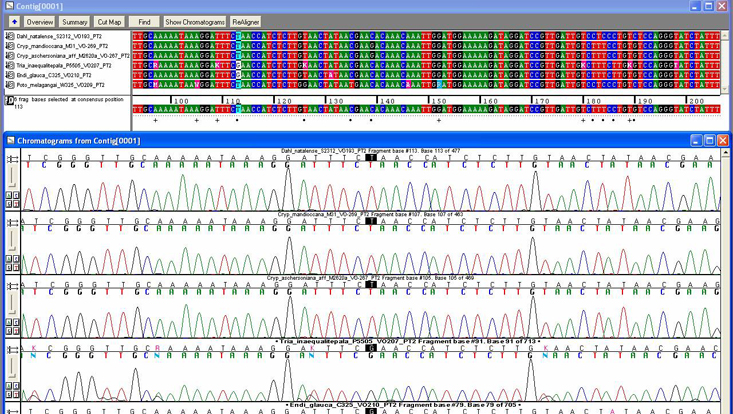Toggle the A trace in Dahl_natalense chromatogram
Image resolution: width=733 pixels, height=414 pixels.
(9, 196)
